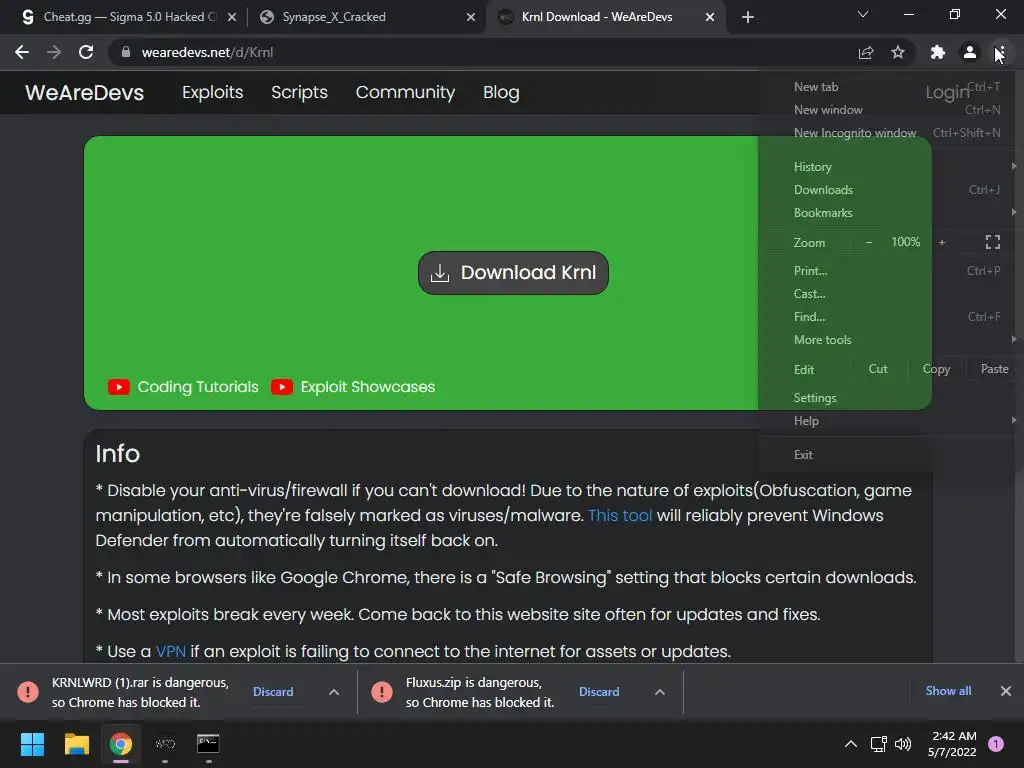The image size is (1024, 768).
Task: Select the Krnl Download - WeAreDevs tab
Action: click(x=605, y=17)
